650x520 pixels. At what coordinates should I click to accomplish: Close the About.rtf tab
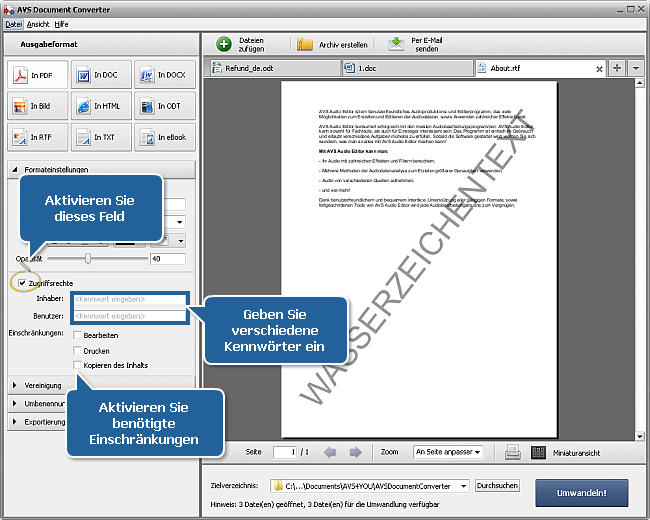(599, 69)
